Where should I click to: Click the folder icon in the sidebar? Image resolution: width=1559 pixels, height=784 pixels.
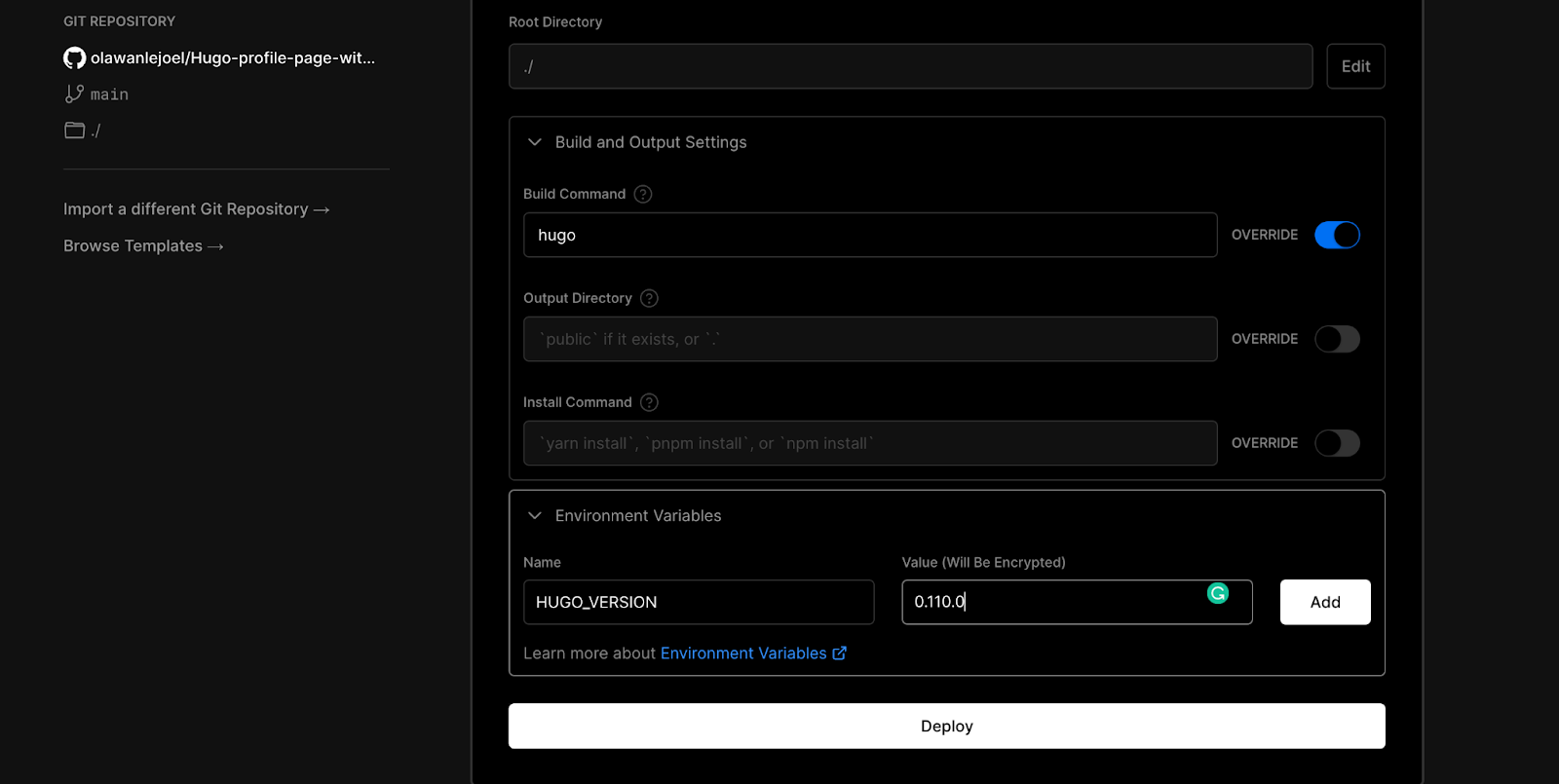74,130
